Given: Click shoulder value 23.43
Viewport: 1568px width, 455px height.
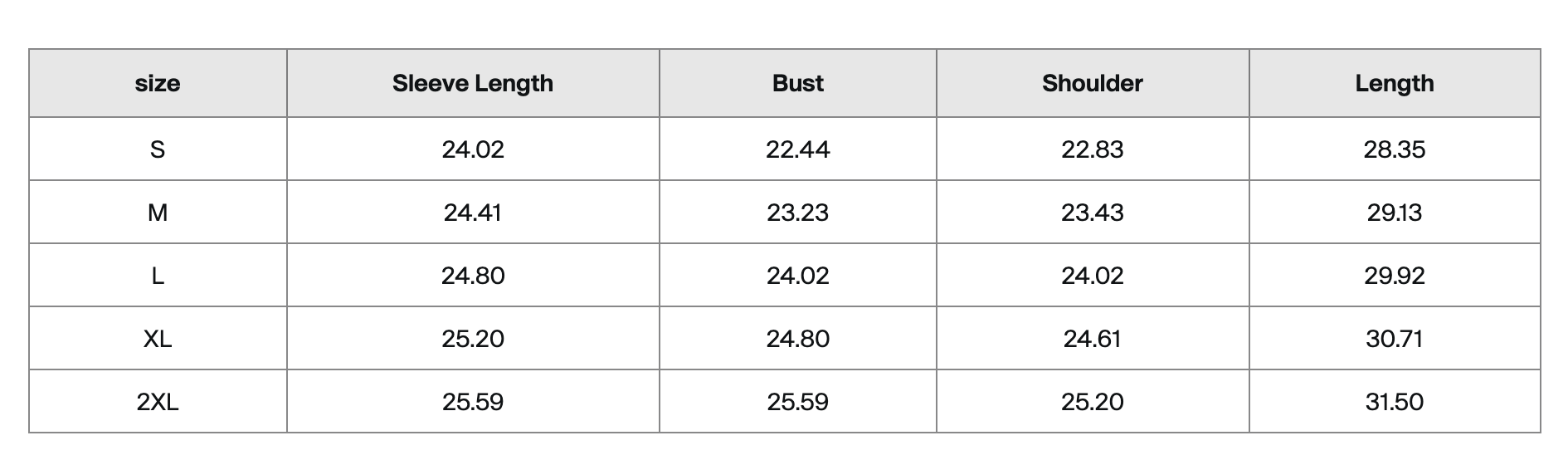Looking at the screenshot, I should 1093,213.
